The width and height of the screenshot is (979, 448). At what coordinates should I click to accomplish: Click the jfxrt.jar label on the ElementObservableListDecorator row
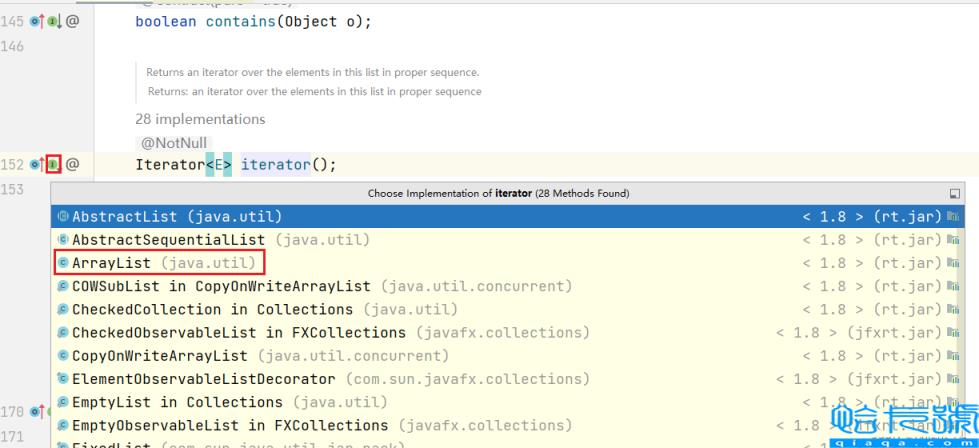click(x=894, y=379)
